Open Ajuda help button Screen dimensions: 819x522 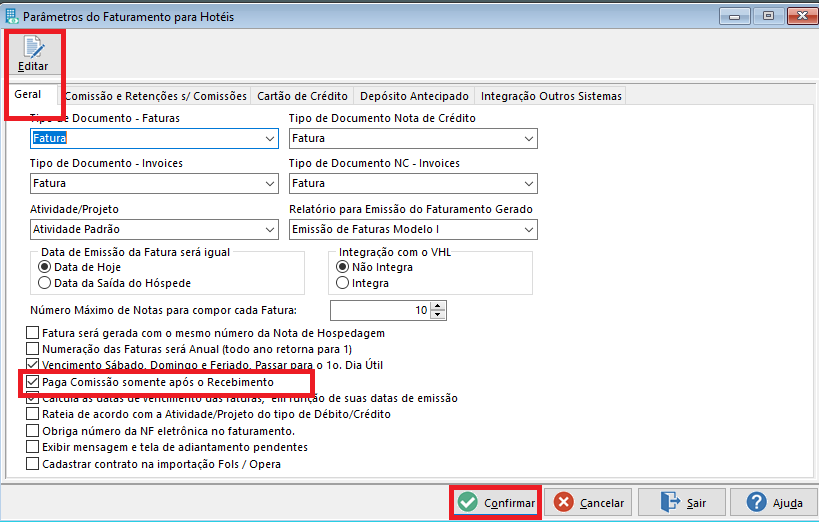pos(774,503)
